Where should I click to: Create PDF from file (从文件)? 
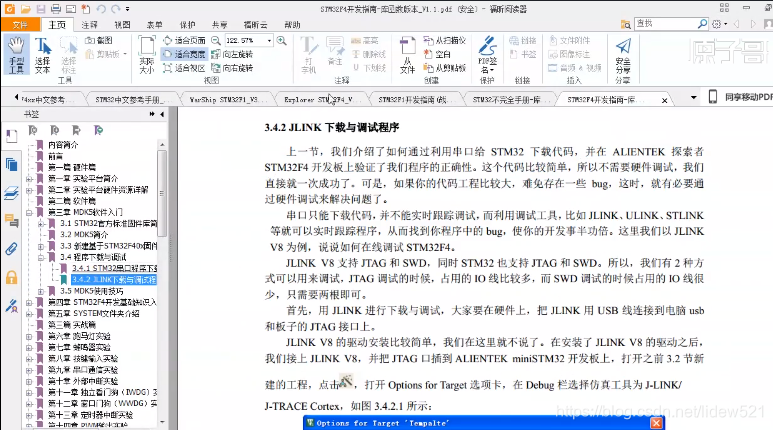point(407,55)
